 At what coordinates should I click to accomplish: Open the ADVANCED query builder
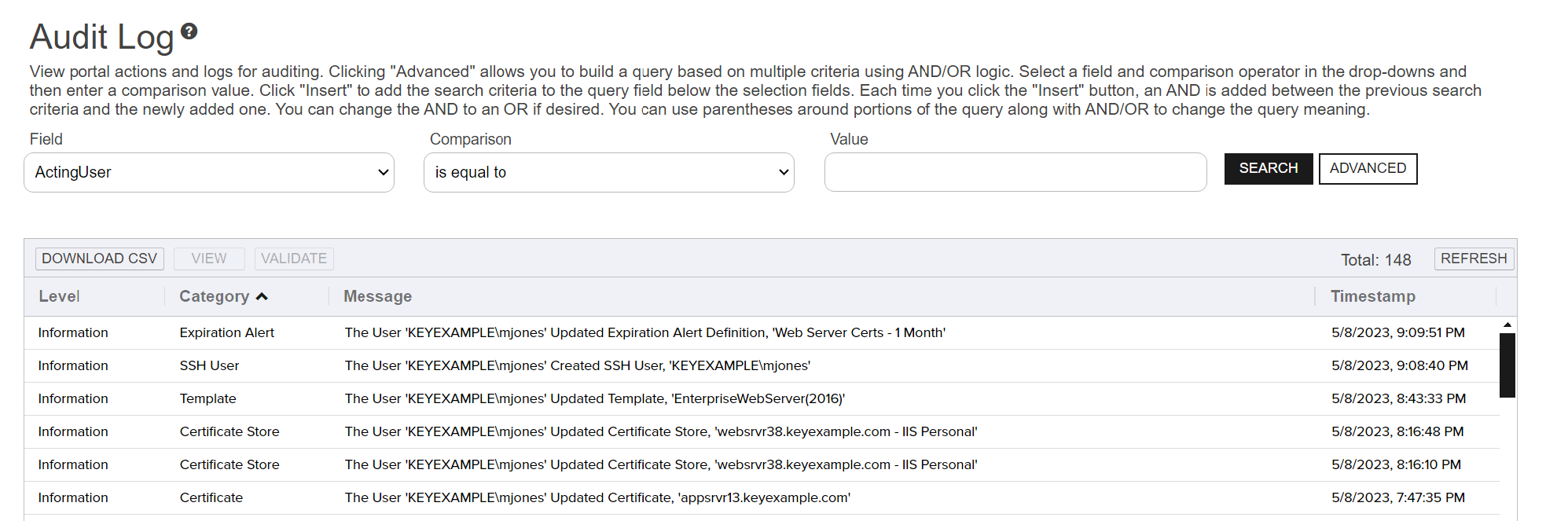1368,169
